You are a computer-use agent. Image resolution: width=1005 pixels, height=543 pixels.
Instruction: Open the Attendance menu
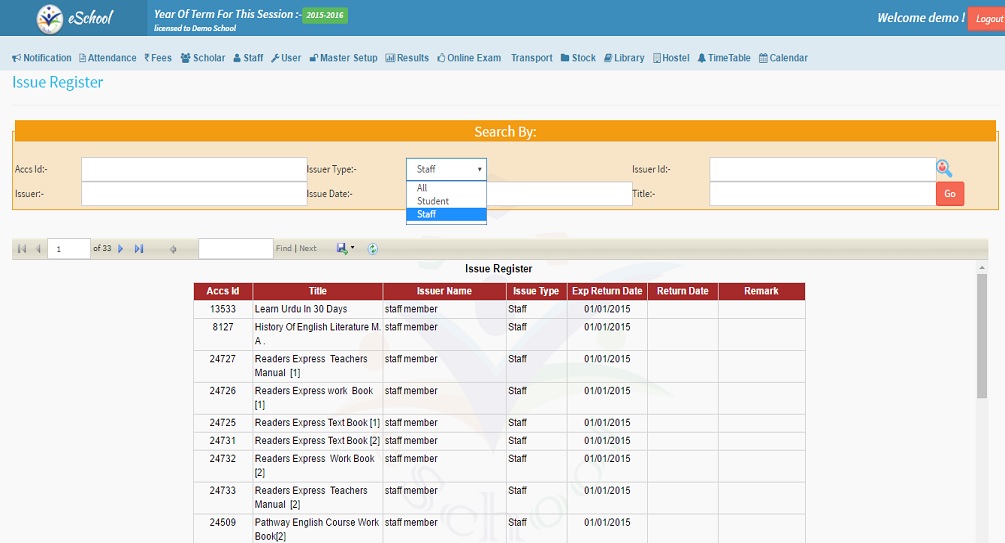coord(107,58)
